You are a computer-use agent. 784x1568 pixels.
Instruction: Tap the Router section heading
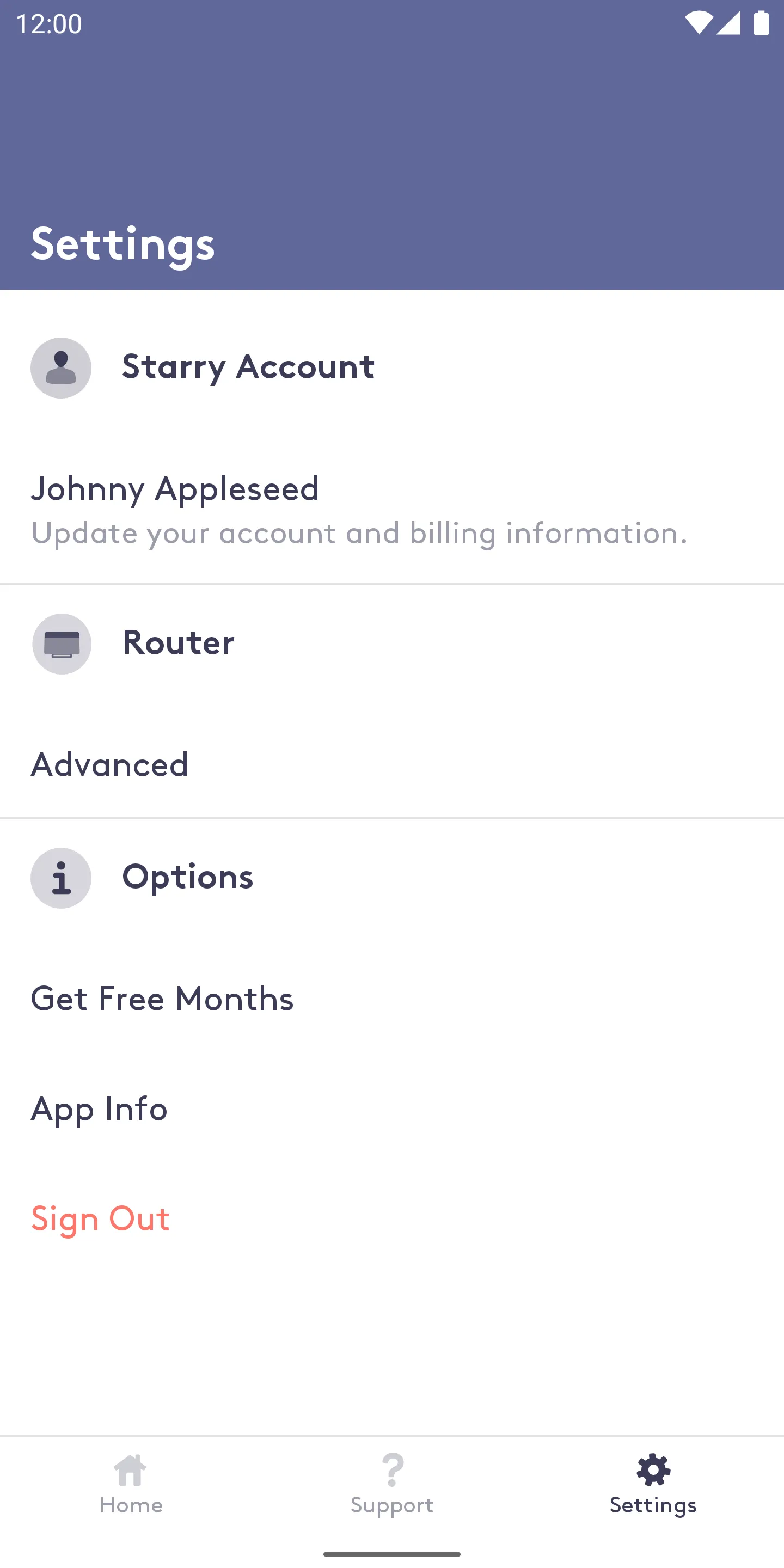pos(179,643)
